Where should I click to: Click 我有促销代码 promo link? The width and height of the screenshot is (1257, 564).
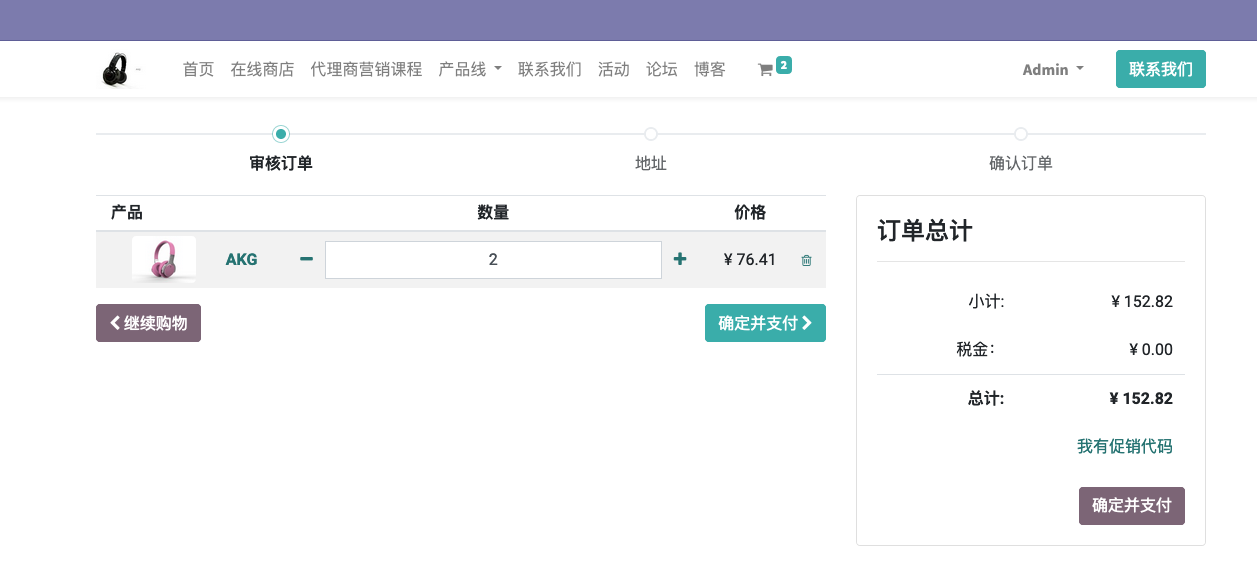coord(1124,446)
